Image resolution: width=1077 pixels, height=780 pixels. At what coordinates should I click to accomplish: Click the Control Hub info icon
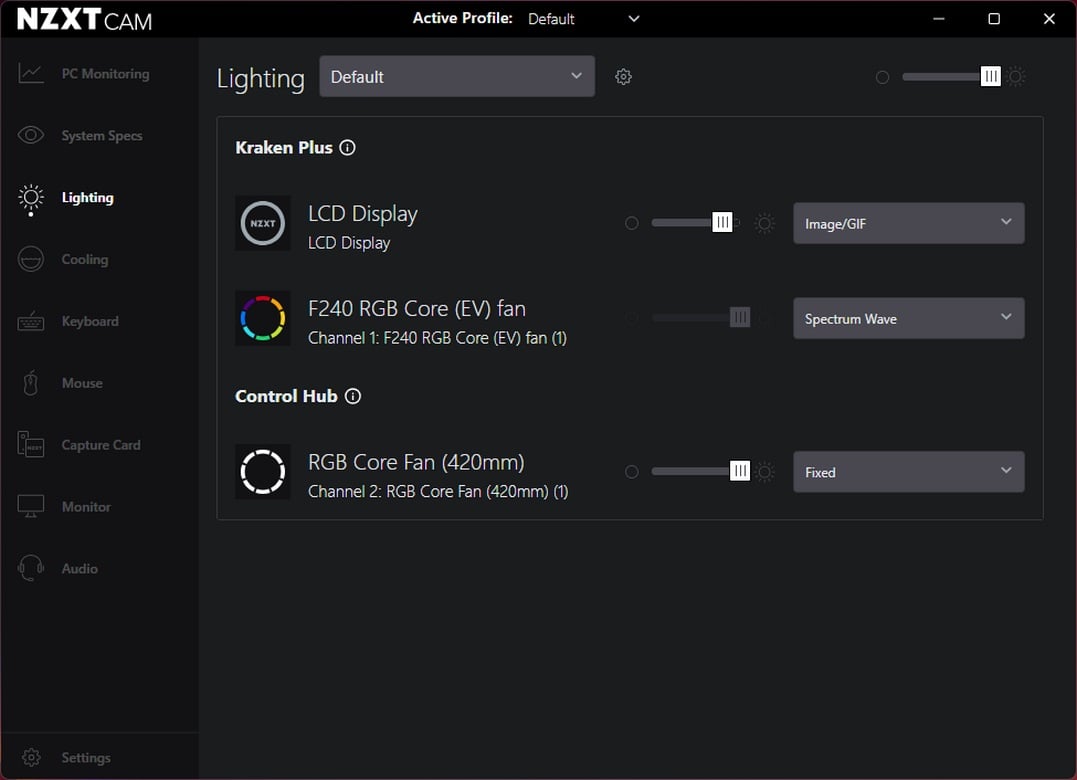(352, 396)
